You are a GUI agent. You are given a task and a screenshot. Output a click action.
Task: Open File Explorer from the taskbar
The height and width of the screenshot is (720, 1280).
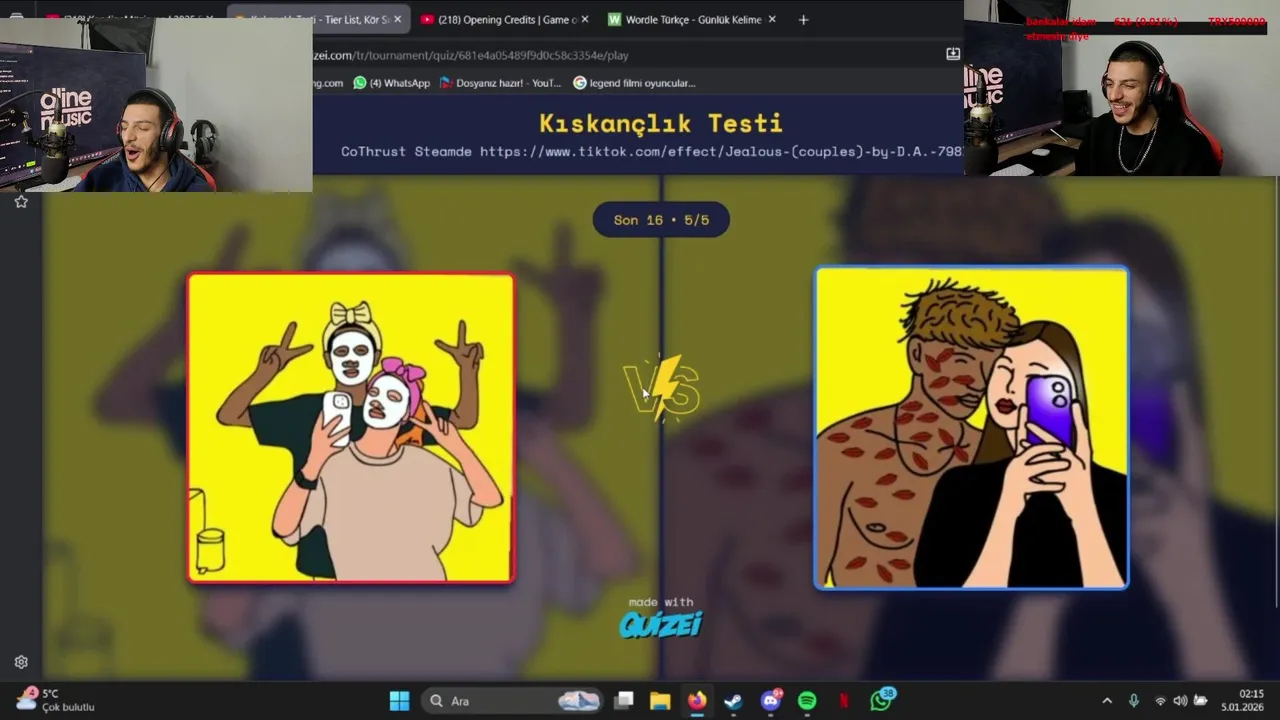click(660, 701)
